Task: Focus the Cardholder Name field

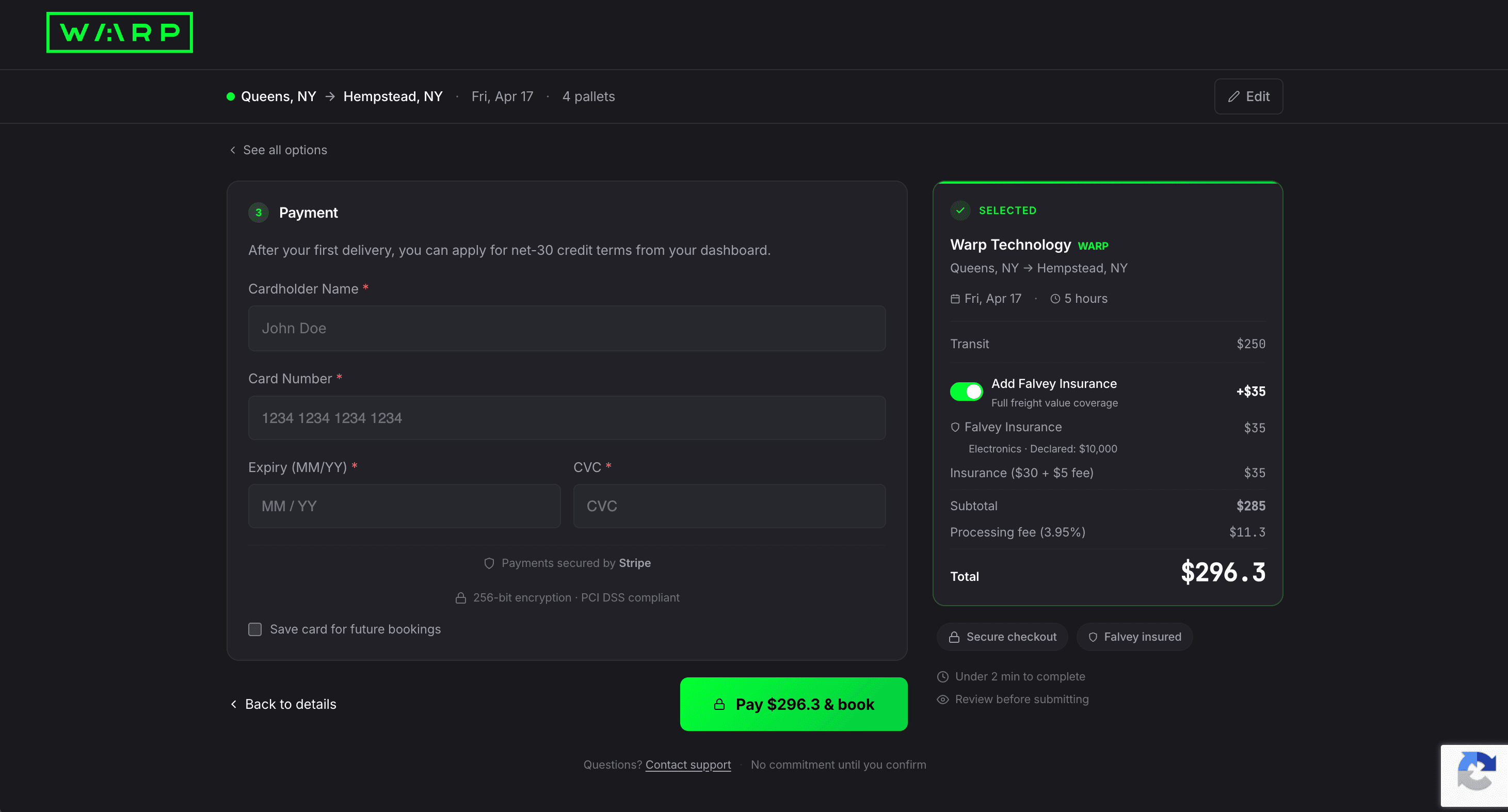Action: (x=567, y=328)
